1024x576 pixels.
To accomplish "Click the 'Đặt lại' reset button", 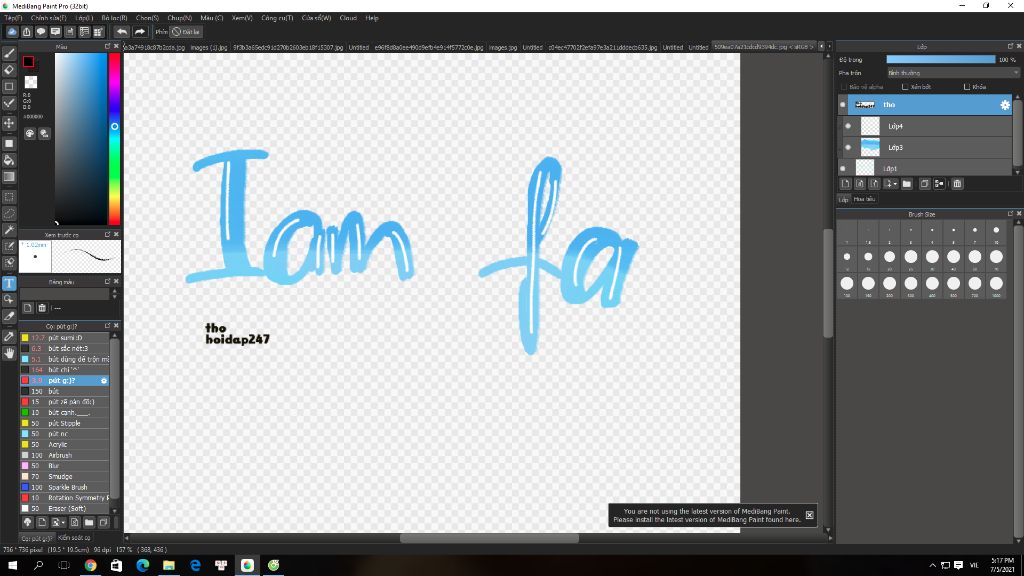I will (x=187, y=31).
